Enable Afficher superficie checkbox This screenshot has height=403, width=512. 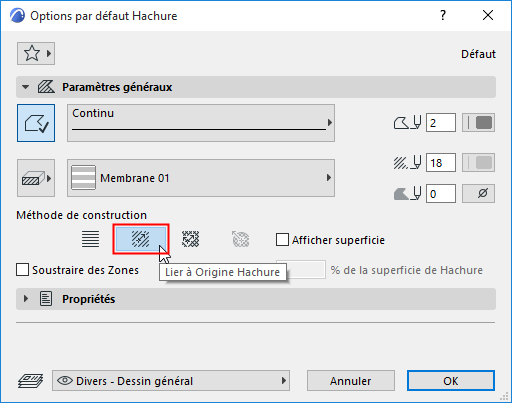(282, 240)
